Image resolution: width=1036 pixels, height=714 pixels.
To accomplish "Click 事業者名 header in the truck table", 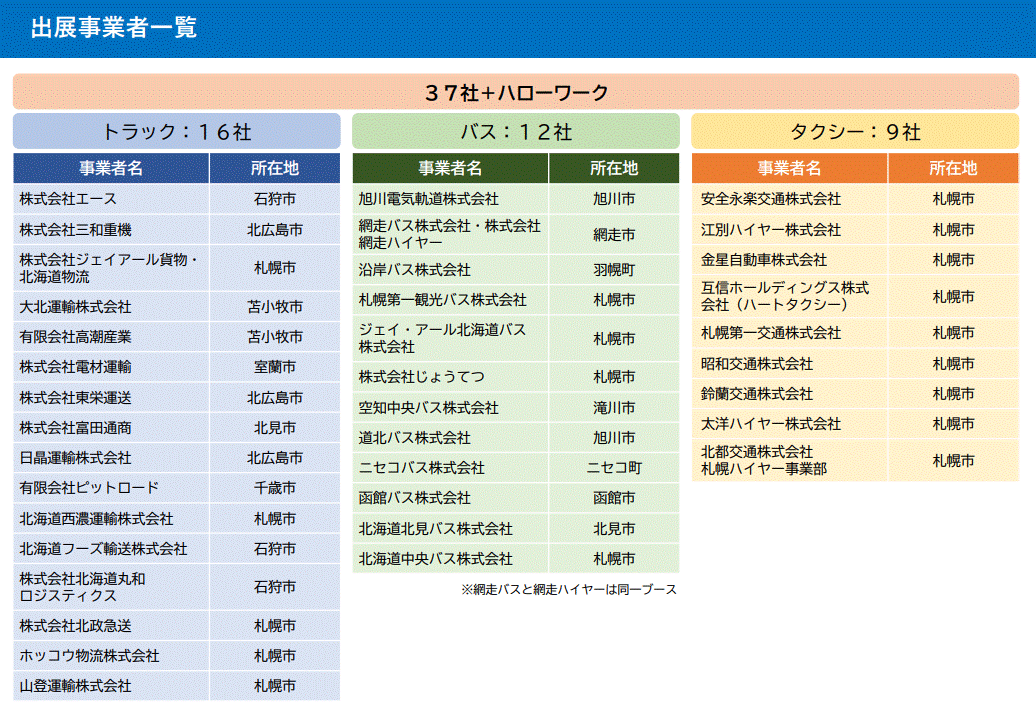I will coord(111,168).
